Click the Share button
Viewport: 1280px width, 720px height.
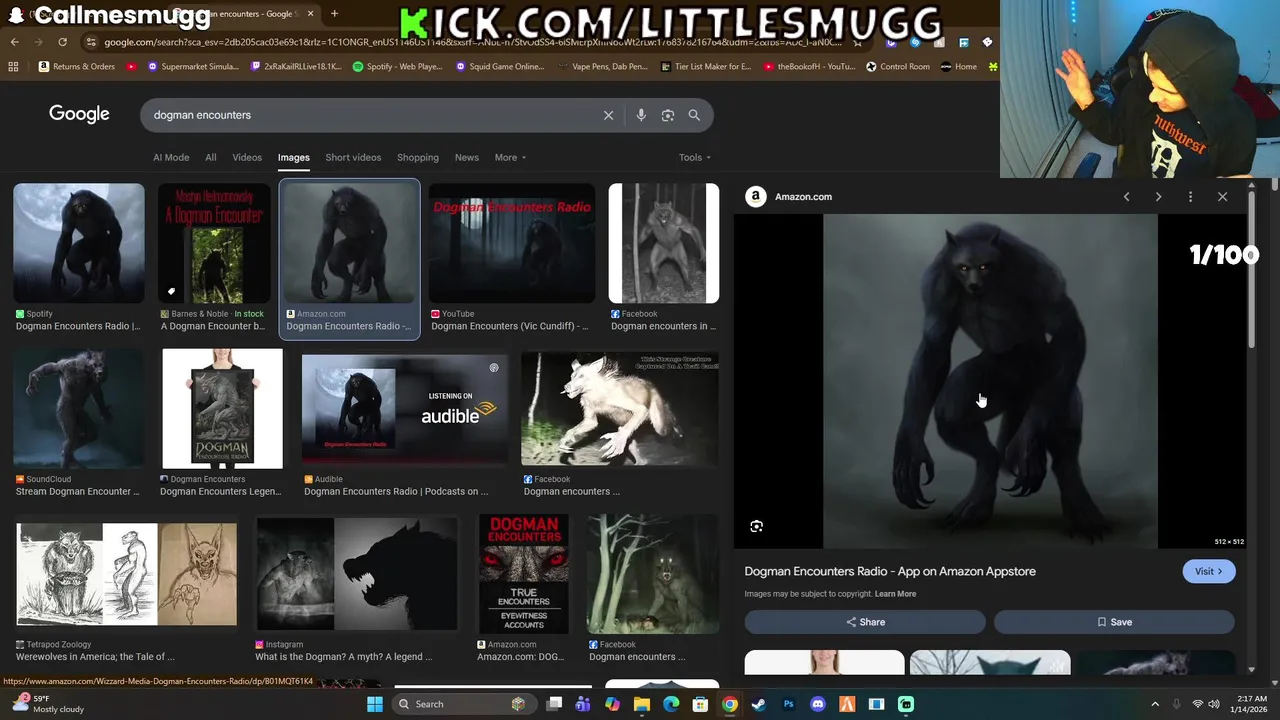tap(865, 622)
